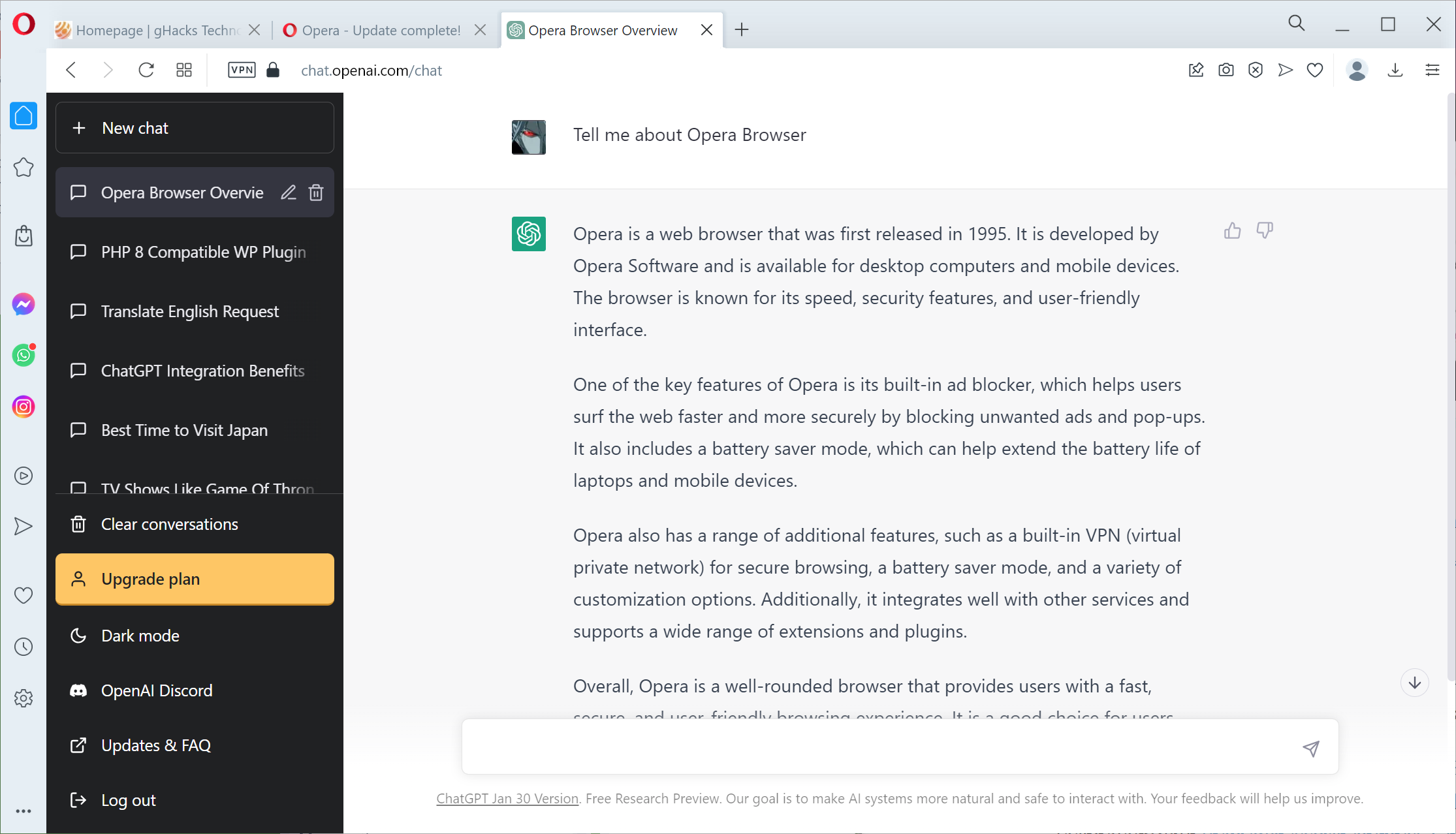The width and height of the screenshot is (1456, 834).
Task: Open the Opera Browser Overview chat
Action: tap(182, 192)
